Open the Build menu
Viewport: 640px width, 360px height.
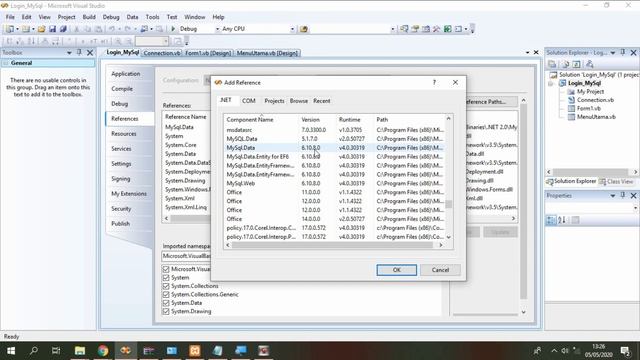[x=89, y=17]
